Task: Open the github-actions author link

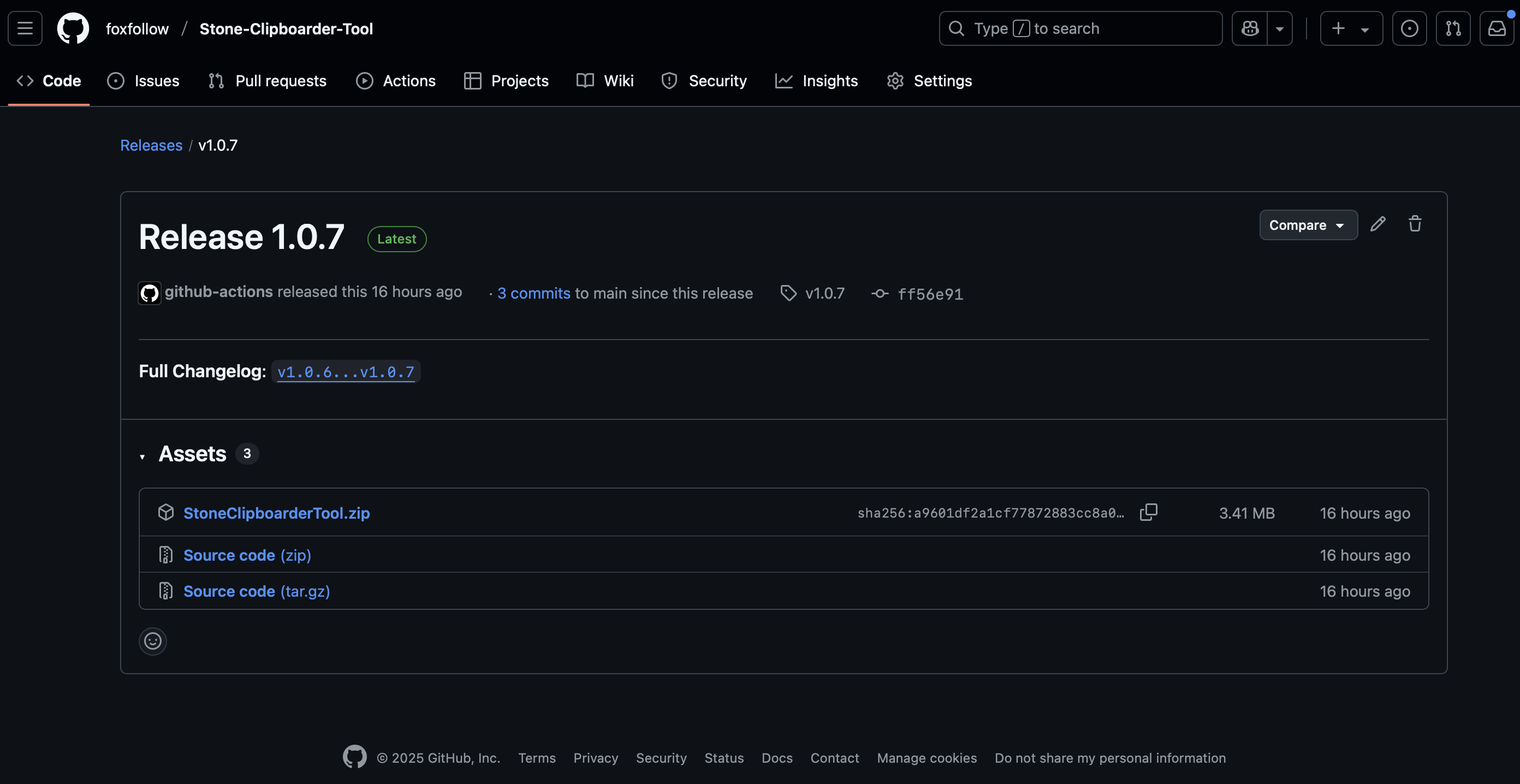Action: [x=218, y=292]
